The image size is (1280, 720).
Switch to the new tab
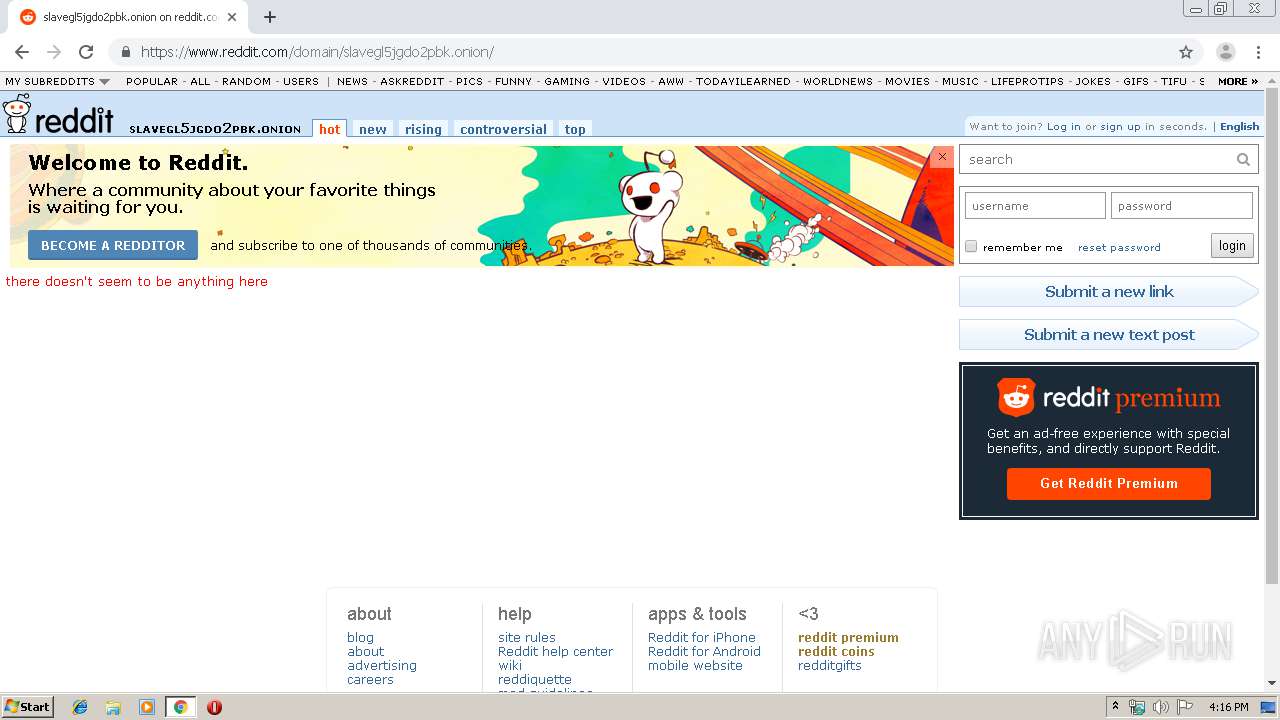(373, 129)
